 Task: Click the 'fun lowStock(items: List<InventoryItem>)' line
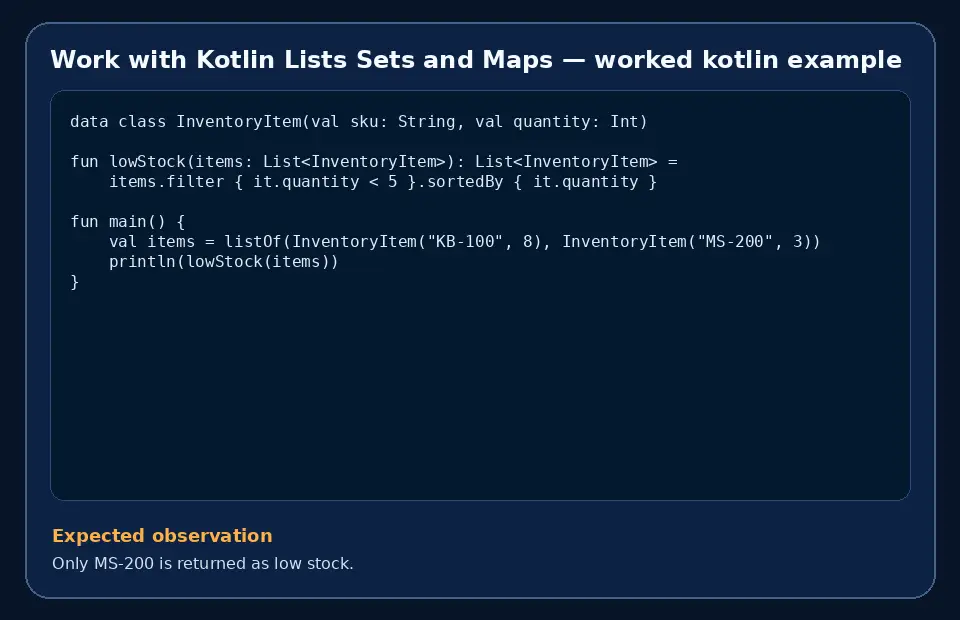(x=373, y=162)
